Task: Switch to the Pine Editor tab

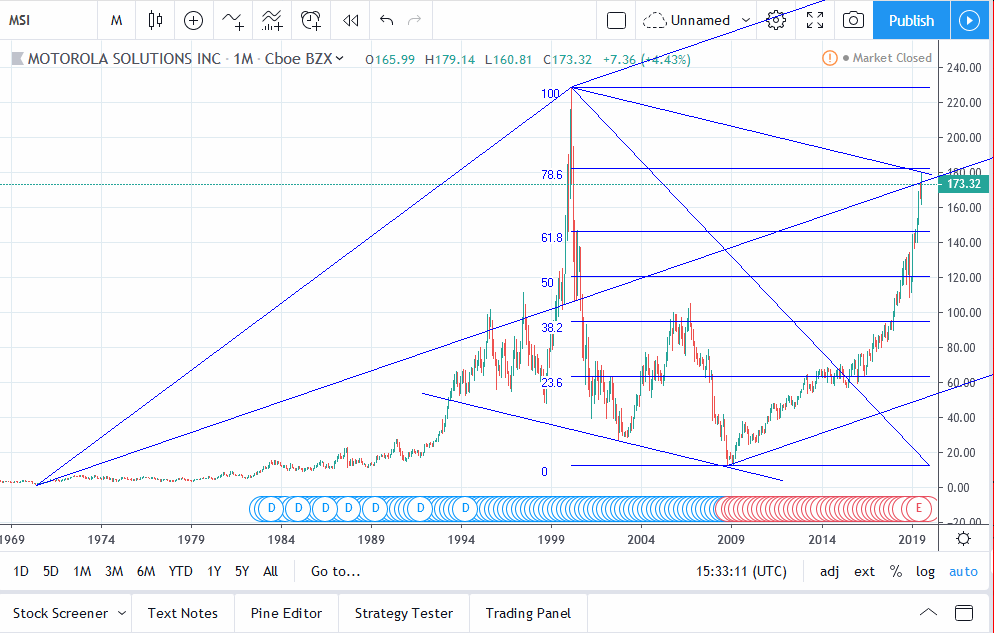Action: coord(286,613)
